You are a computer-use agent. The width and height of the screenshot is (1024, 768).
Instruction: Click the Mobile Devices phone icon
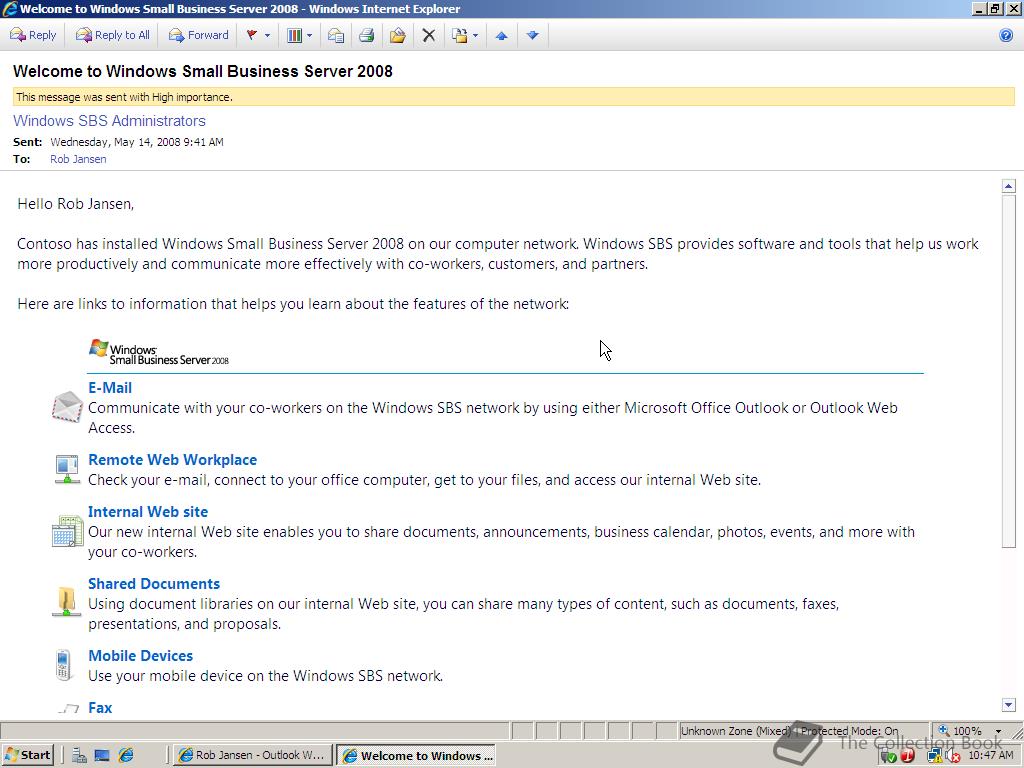pos(63,665)
